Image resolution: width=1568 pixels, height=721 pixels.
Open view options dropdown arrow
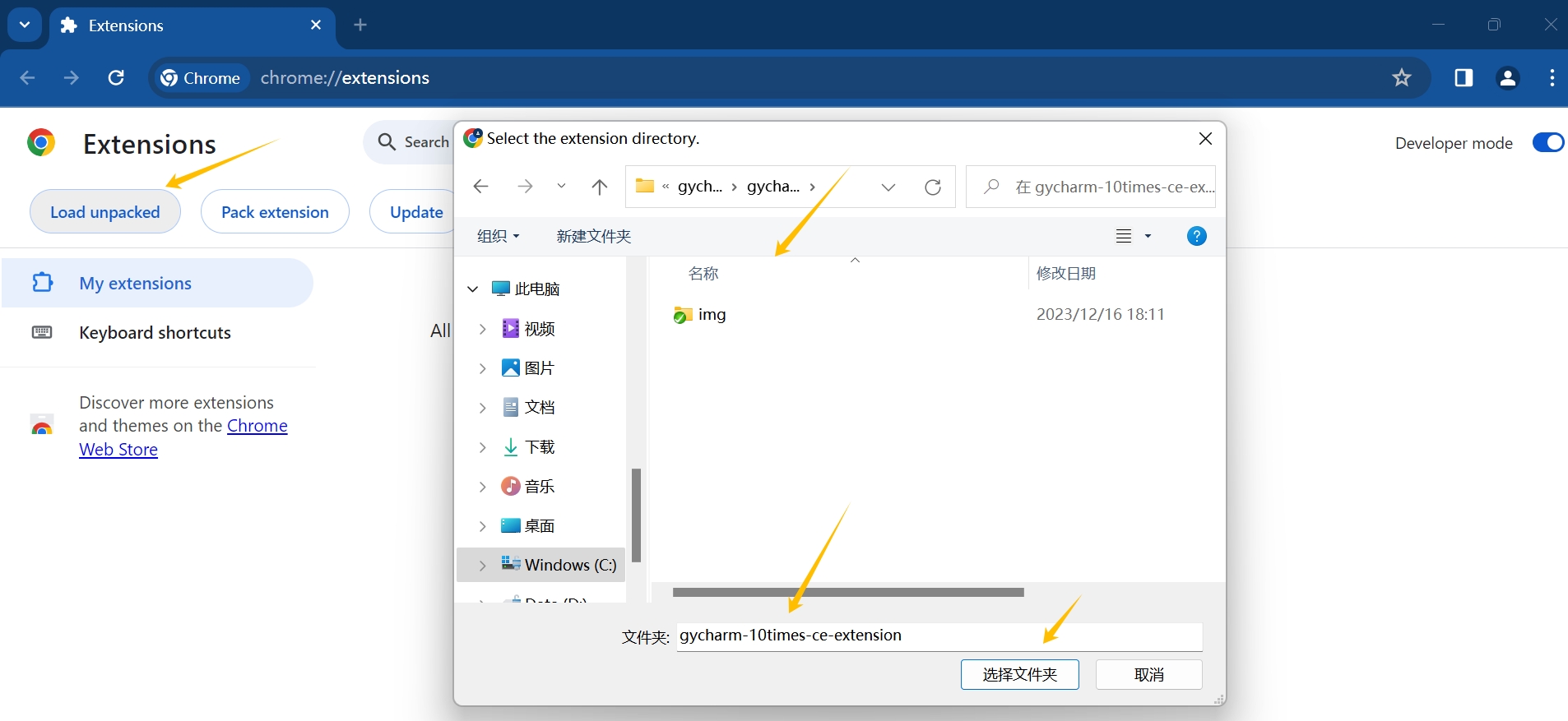click(x=1148, y=236)
